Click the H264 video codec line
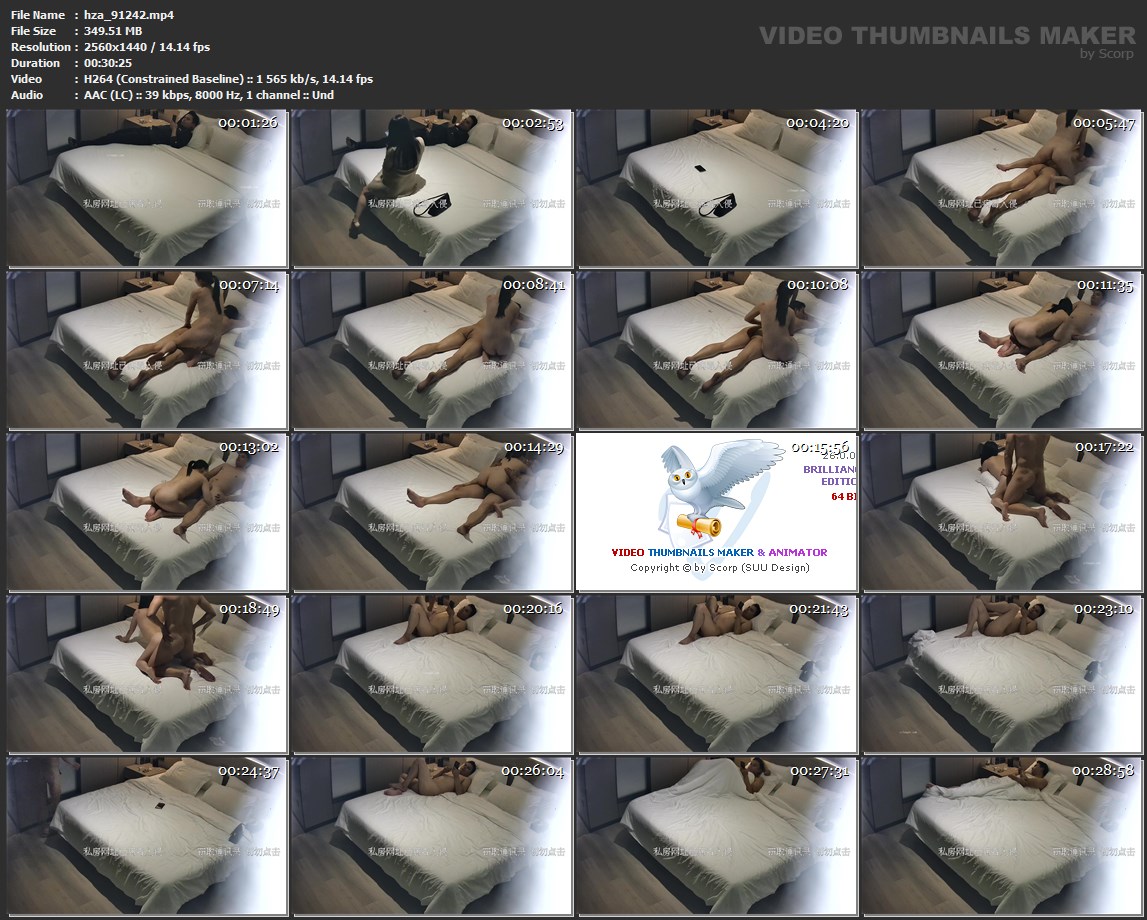Screen dimensions: 1147x920 [228, 79]
